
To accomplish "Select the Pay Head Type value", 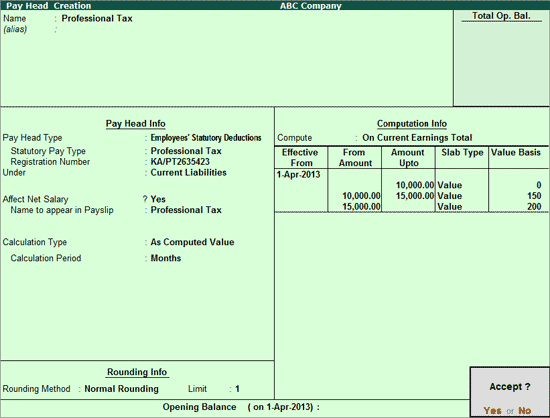I will click(x=206, y=138).
